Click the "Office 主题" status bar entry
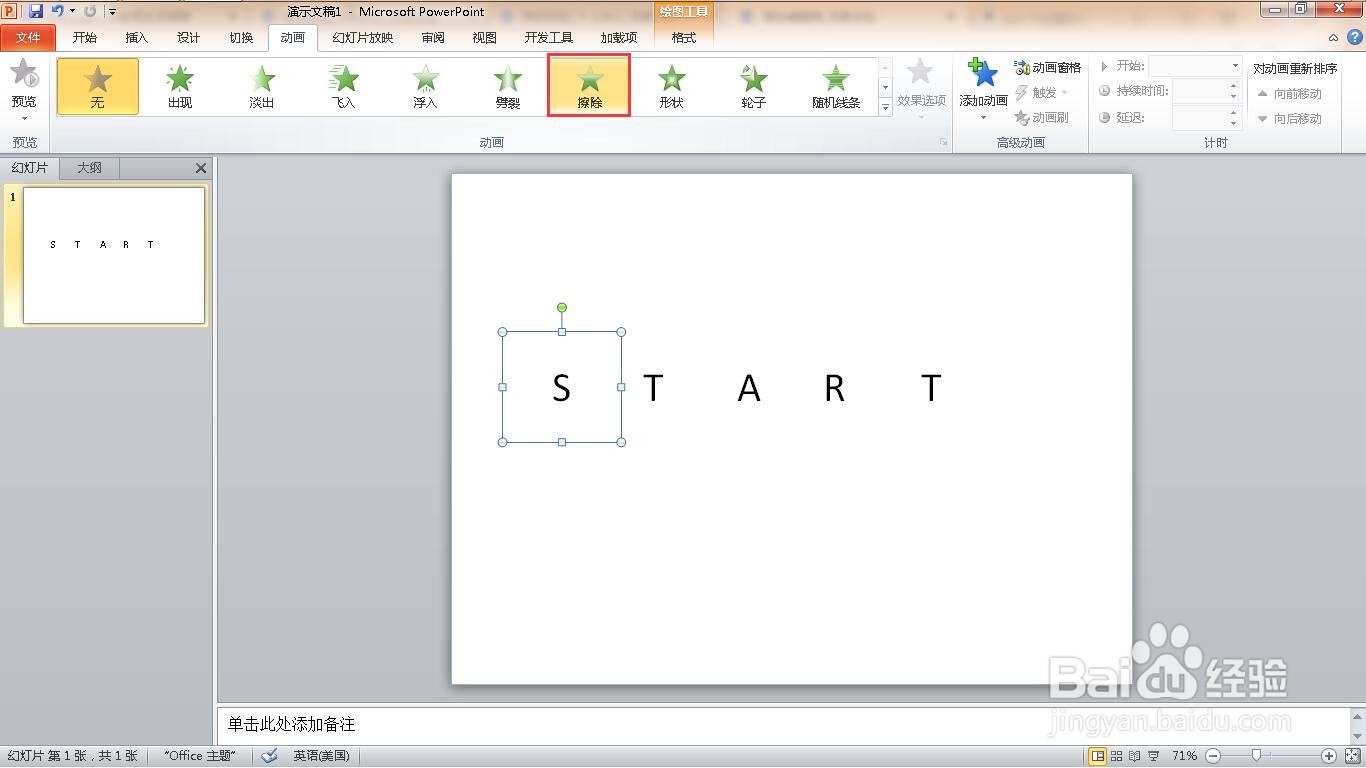 point(200,756)
